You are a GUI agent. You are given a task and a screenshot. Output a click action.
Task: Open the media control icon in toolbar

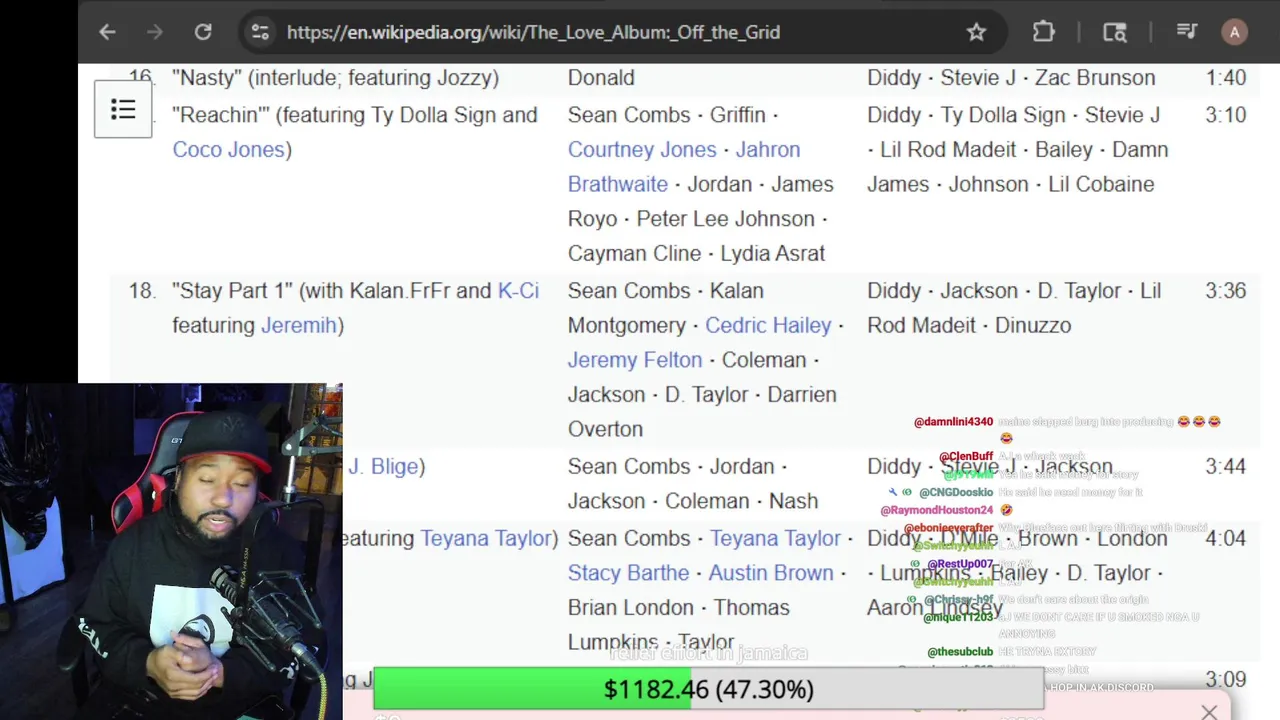tap(1187, 32)
